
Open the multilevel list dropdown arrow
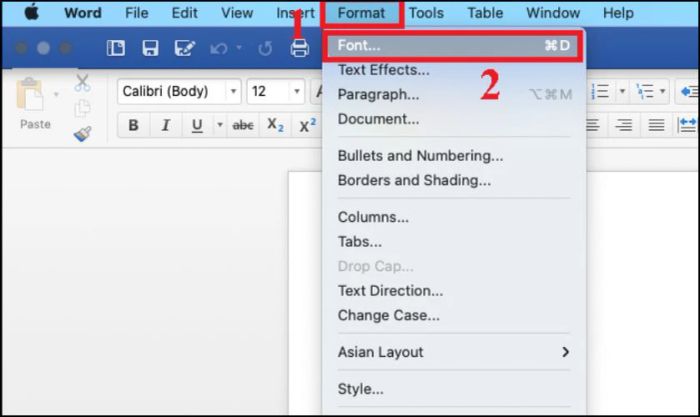(662, 92)
